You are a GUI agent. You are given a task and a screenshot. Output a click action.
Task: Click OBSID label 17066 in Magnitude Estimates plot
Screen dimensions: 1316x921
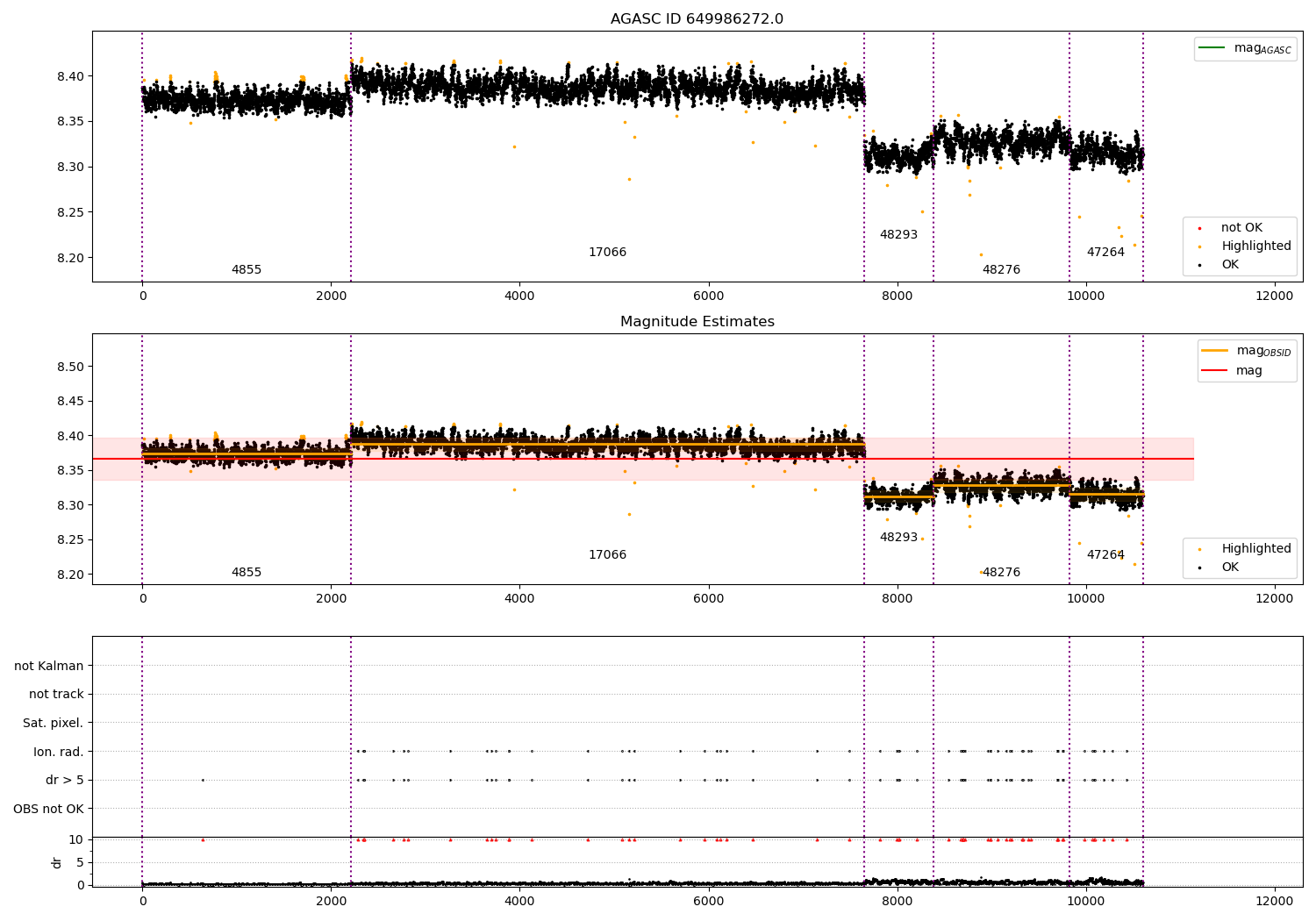(607, 555)
